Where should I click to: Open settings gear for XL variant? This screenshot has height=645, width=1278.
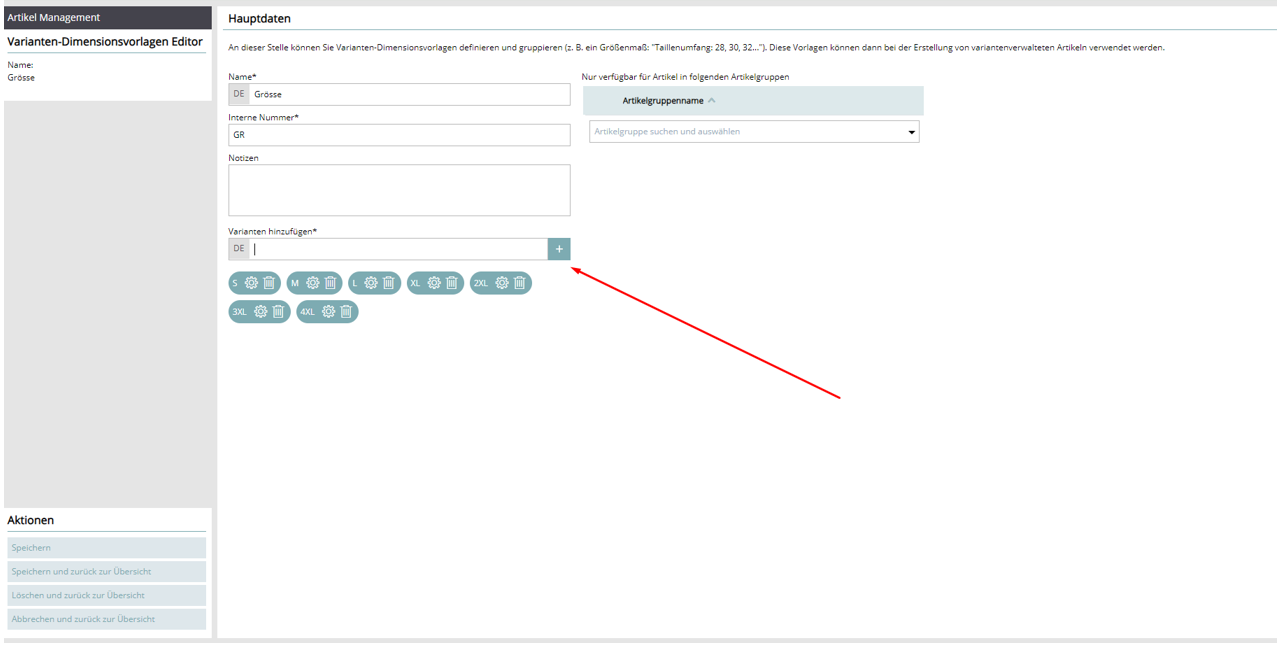(x=434, y=283)
